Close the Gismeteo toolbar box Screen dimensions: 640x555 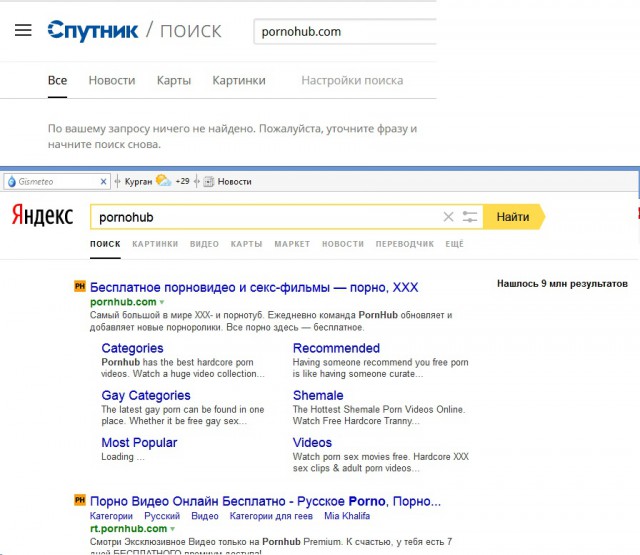(104, 182)
